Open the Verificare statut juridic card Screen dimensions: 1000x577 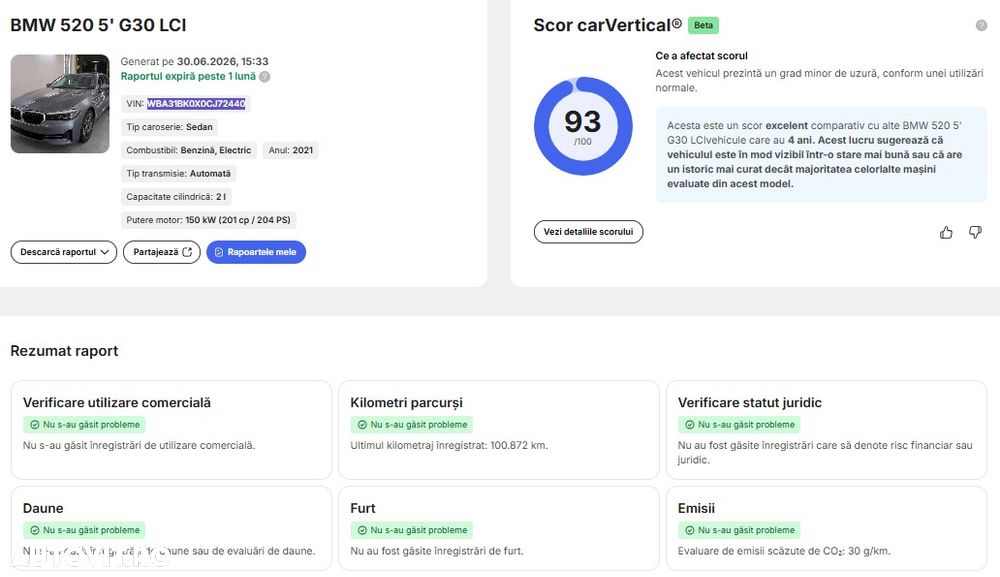827,430
